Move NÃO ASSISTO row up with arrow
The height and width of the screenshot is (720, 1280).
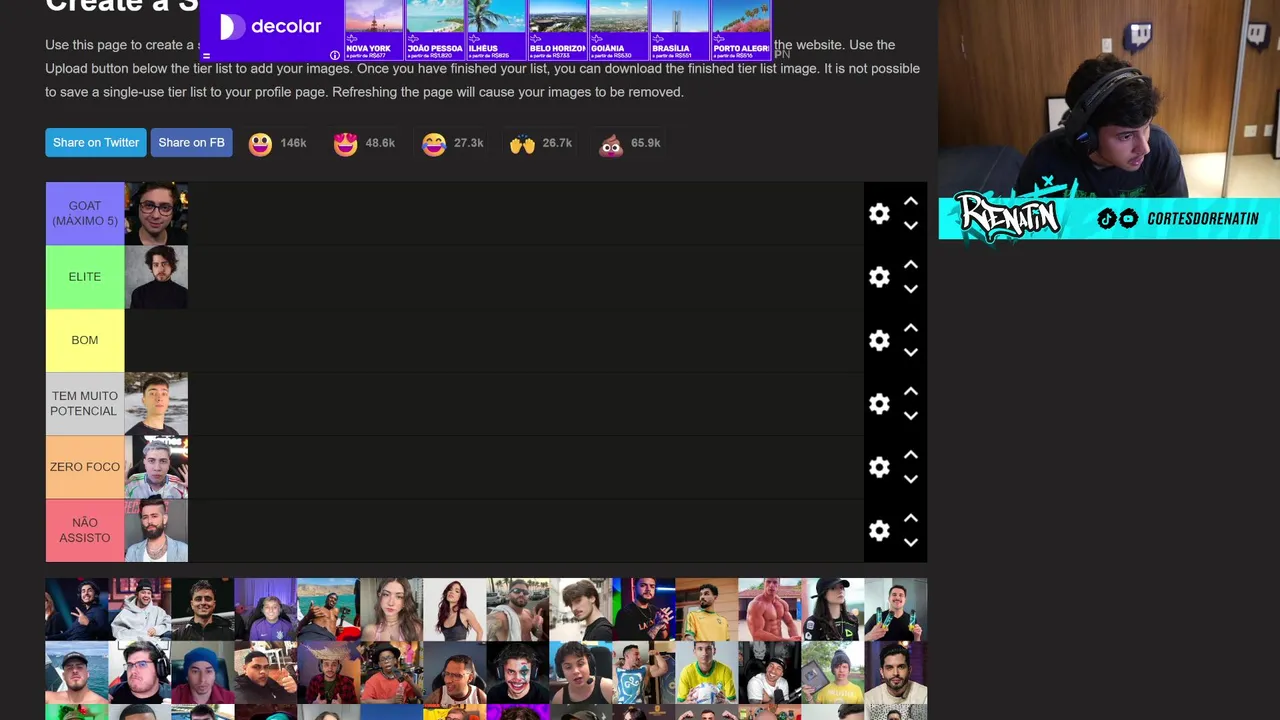click(x=911, y=519)
